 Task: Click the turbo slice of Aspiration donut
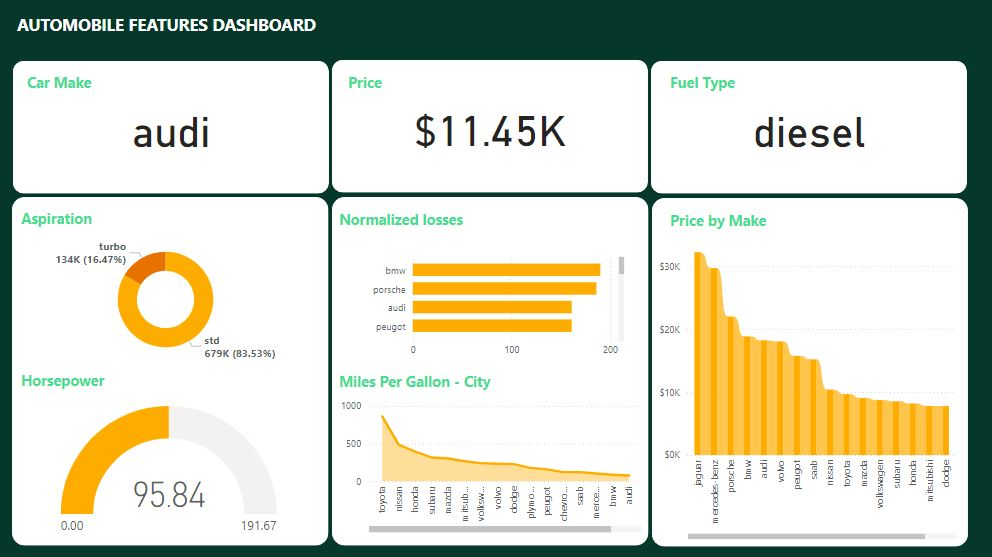click(147, 266)
